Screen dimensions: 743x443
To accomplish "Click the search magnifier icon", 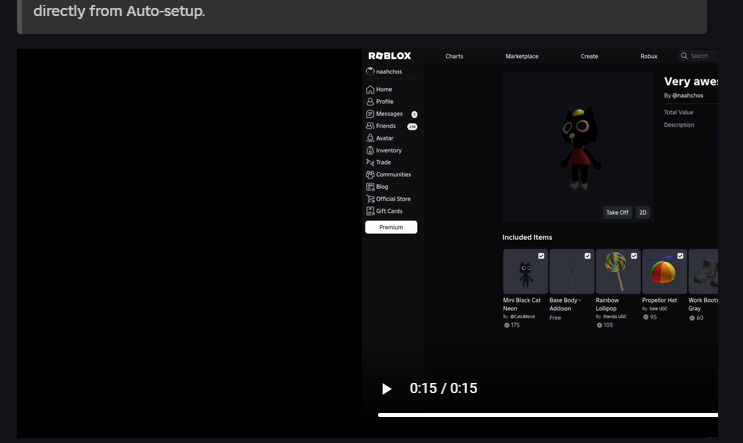I will coord(684,56).
